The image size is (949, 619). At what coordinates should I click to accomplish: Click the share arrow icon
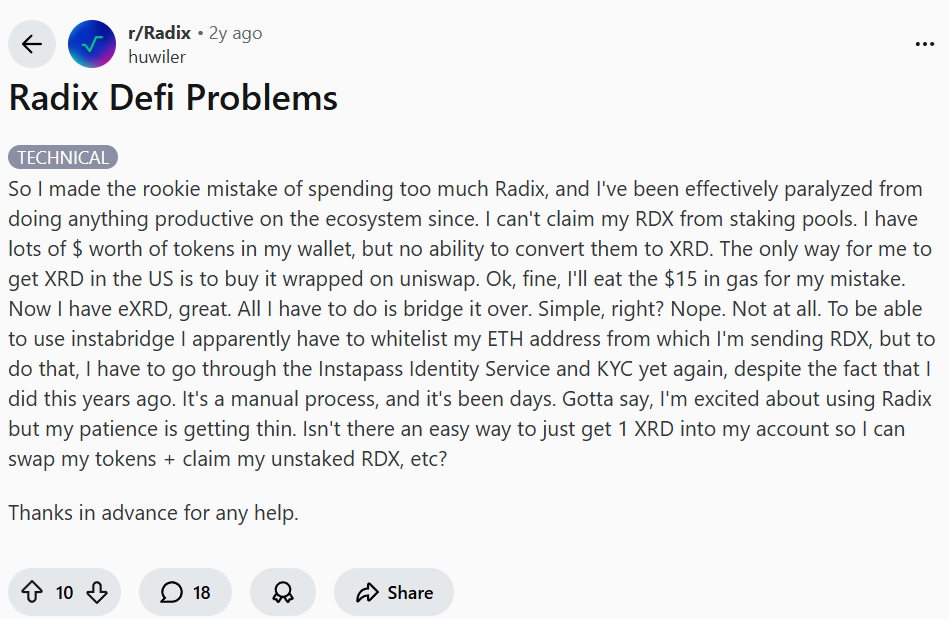(x=366, y=593)
